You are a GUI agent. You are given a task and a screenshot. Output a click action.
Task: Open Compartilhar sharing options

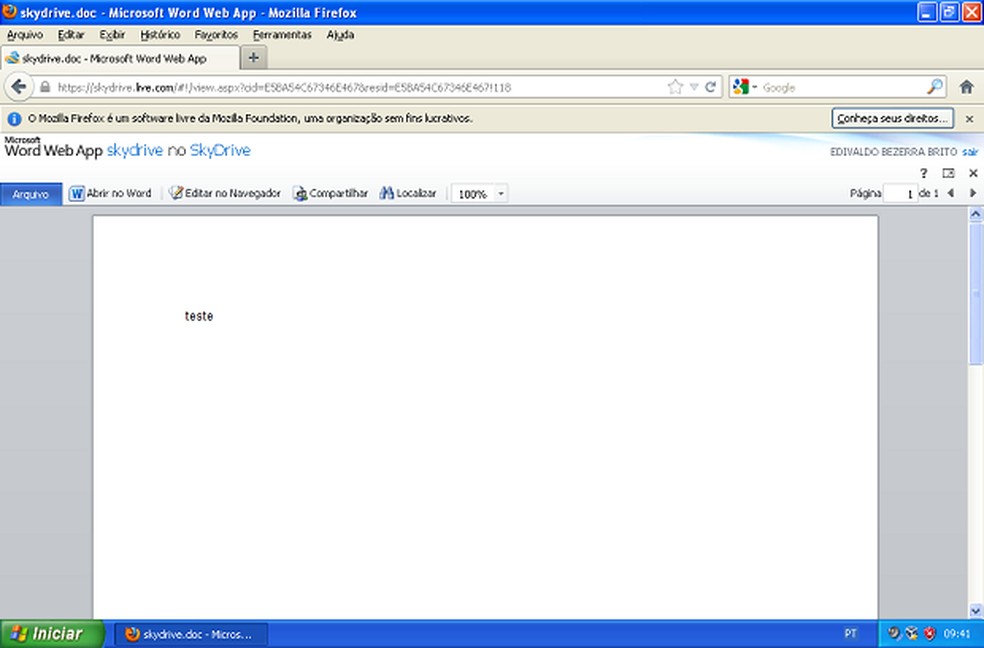(330, 193)
